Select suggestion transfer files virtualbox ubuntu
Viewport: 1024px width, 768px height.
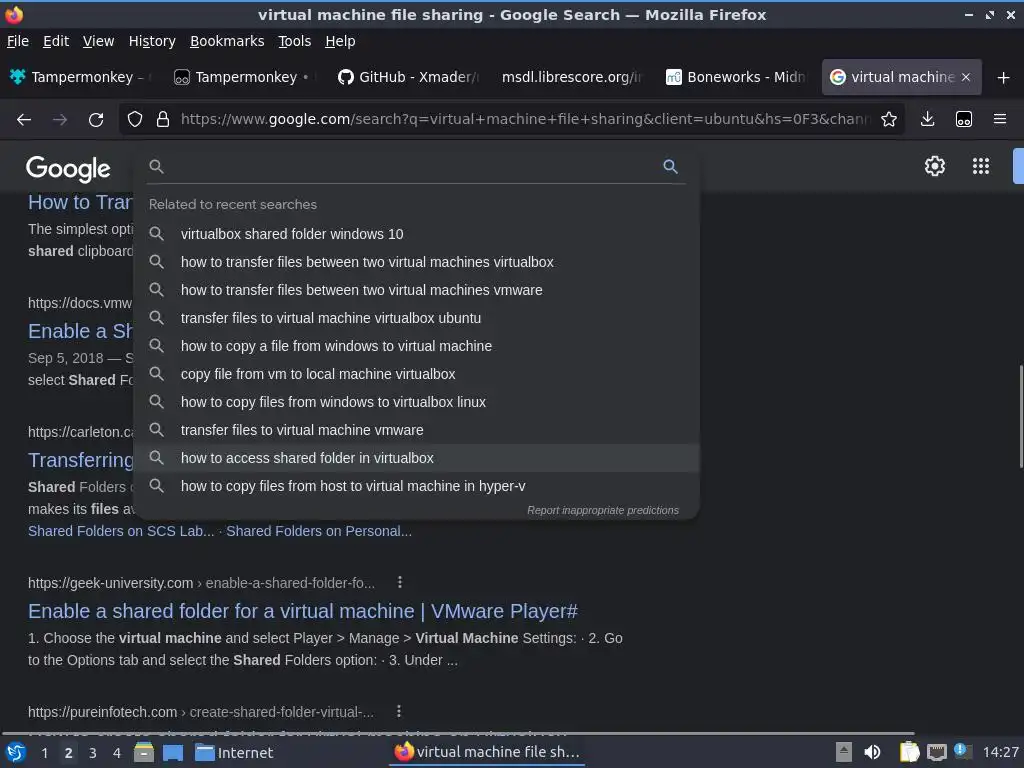click(x=416, y=318)
